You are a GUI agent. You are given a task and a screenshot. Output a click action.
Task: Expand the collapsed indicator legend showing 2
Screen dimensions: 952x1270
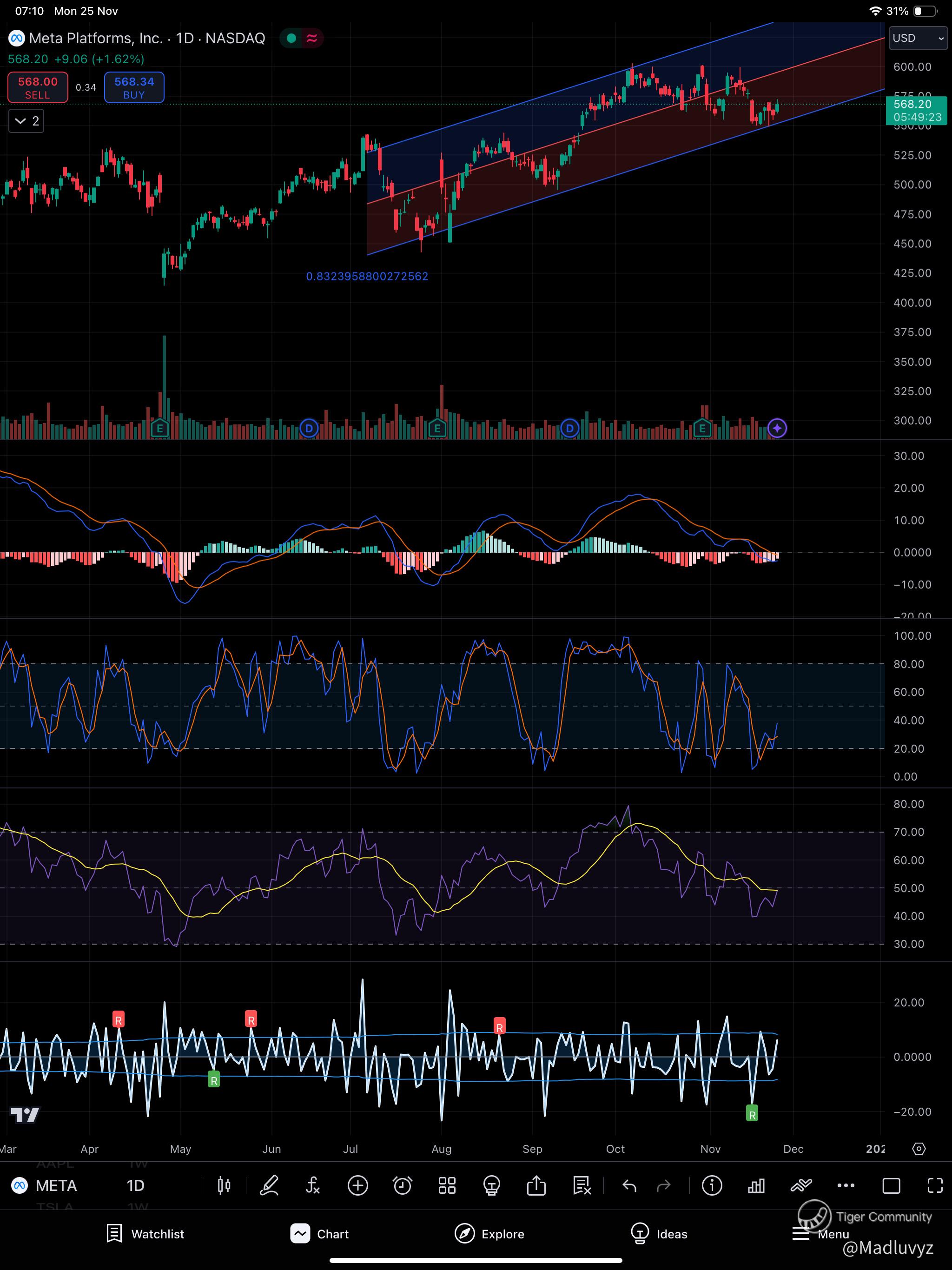(26, 121)
